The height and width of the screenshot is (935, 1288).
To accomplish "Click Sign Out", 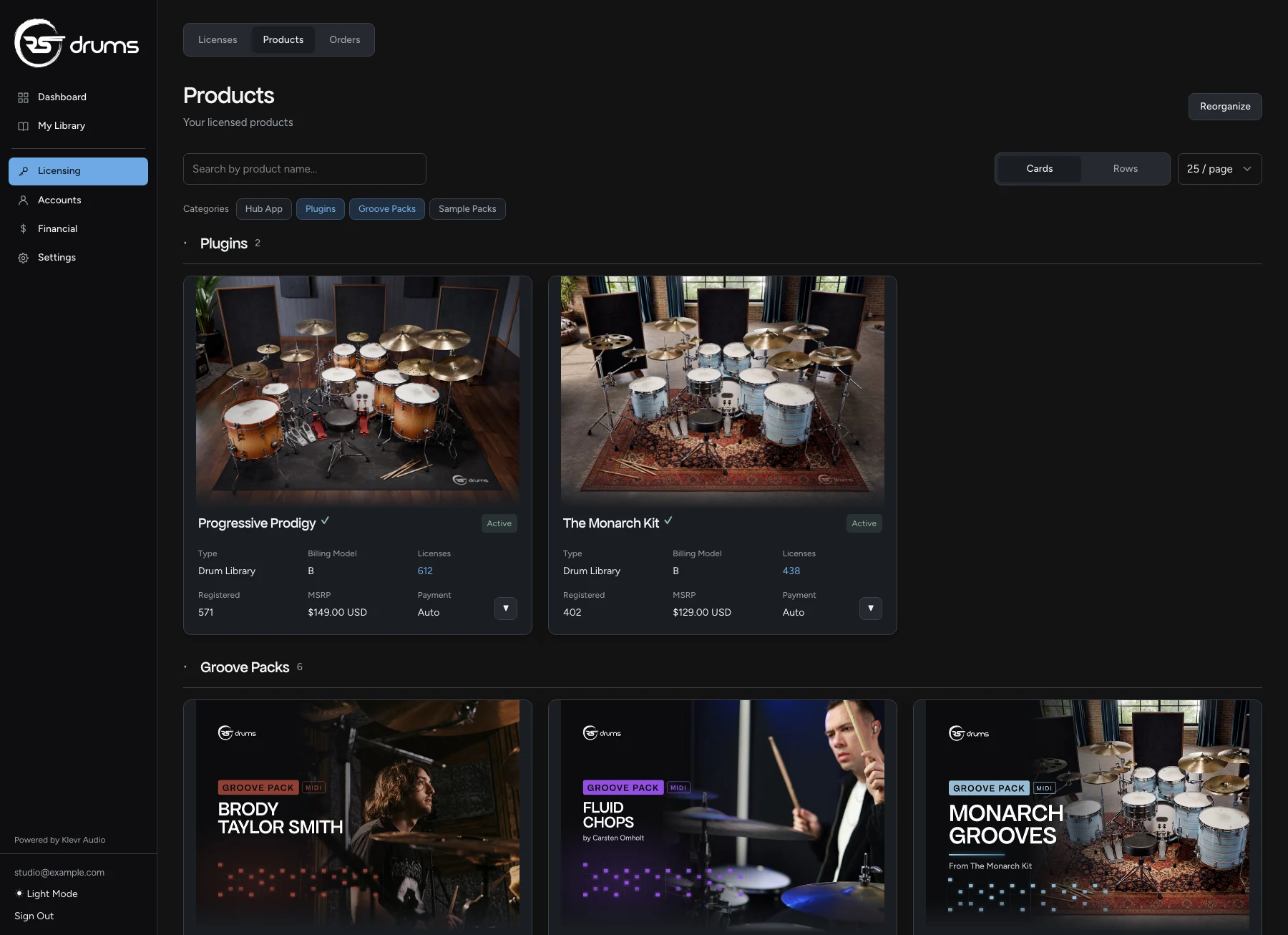I will click(x=34, y=916).
